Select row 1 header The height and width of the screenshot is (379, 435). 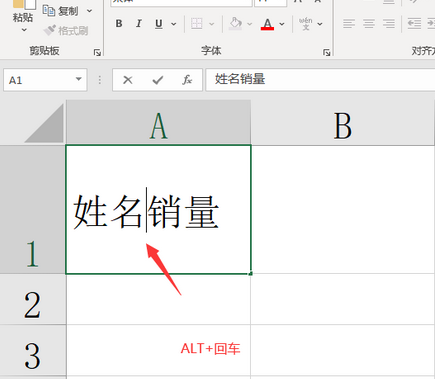pos(33,209)
